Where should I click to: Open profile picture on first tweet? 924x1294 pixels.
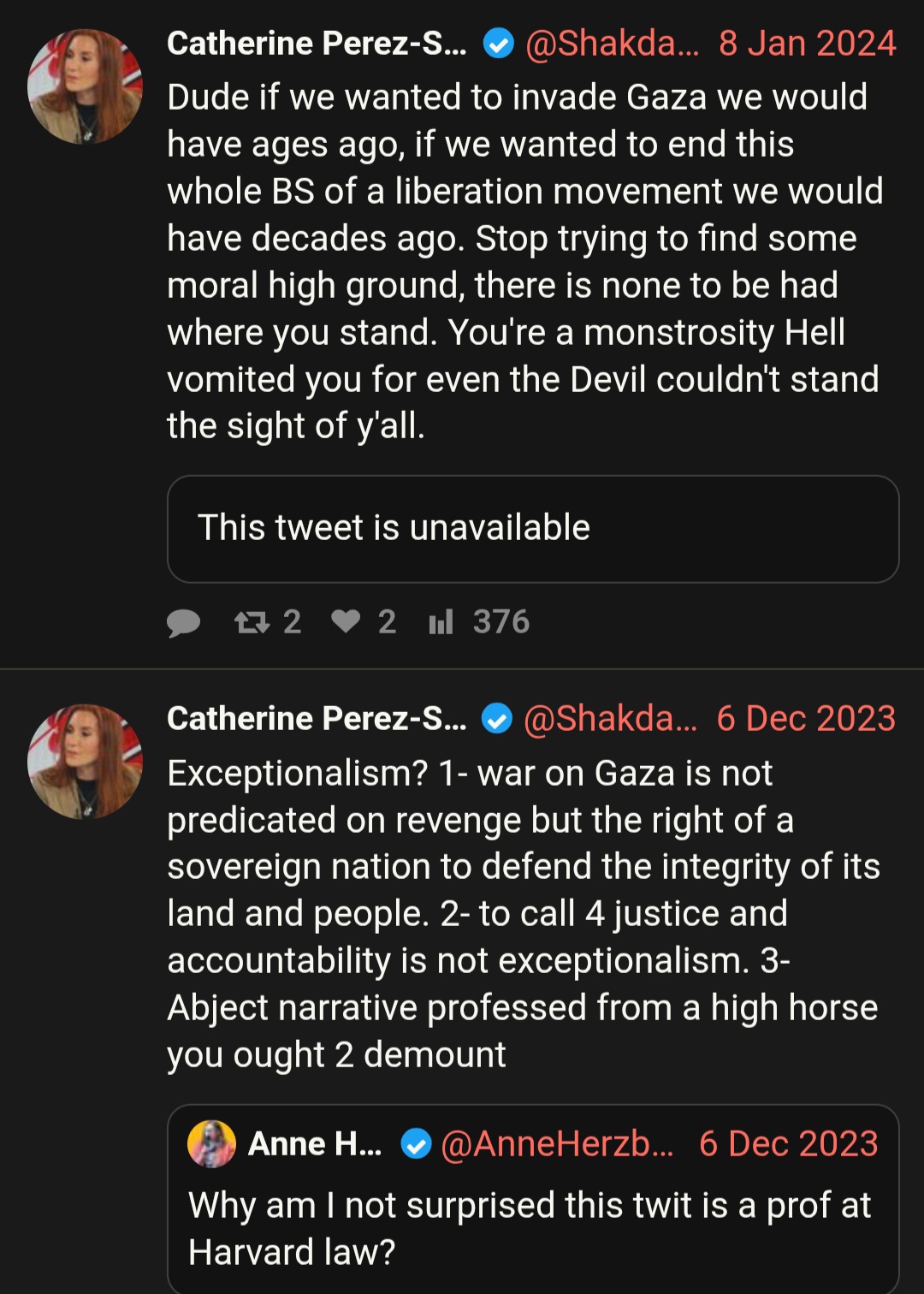pyautogui.click(x=85, y=86)
